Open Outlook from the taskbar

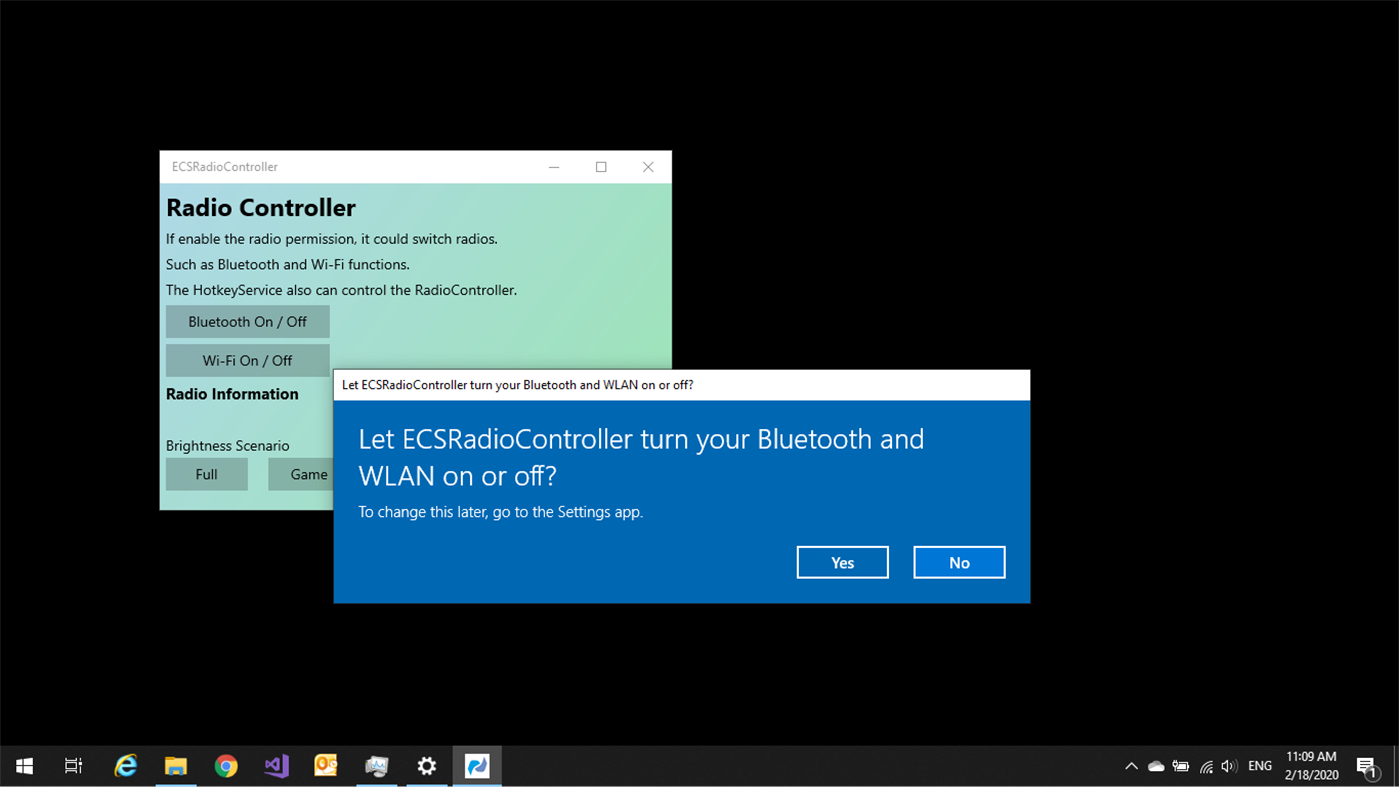326,765
